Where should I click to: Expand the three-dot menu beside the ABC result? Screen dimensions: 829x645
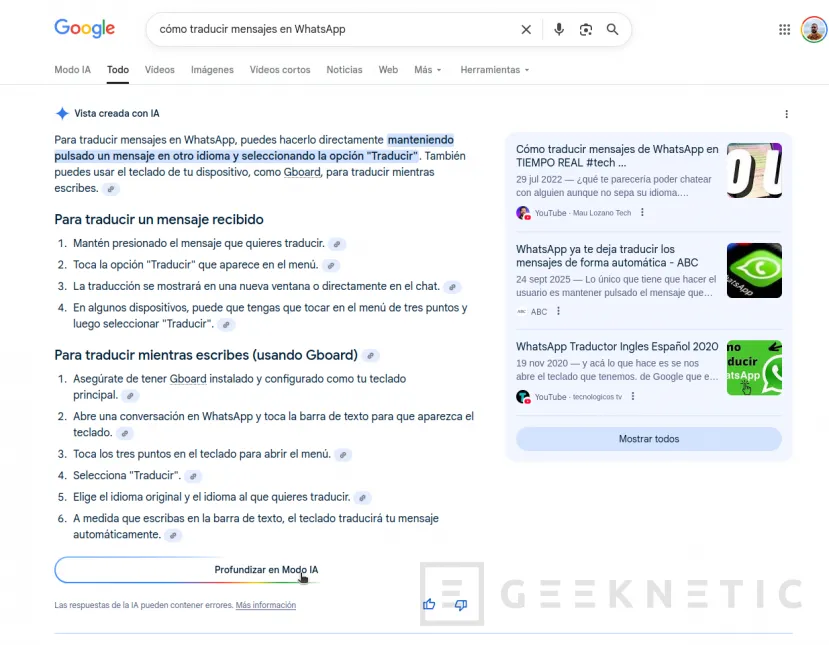click(x=558, y=311)
